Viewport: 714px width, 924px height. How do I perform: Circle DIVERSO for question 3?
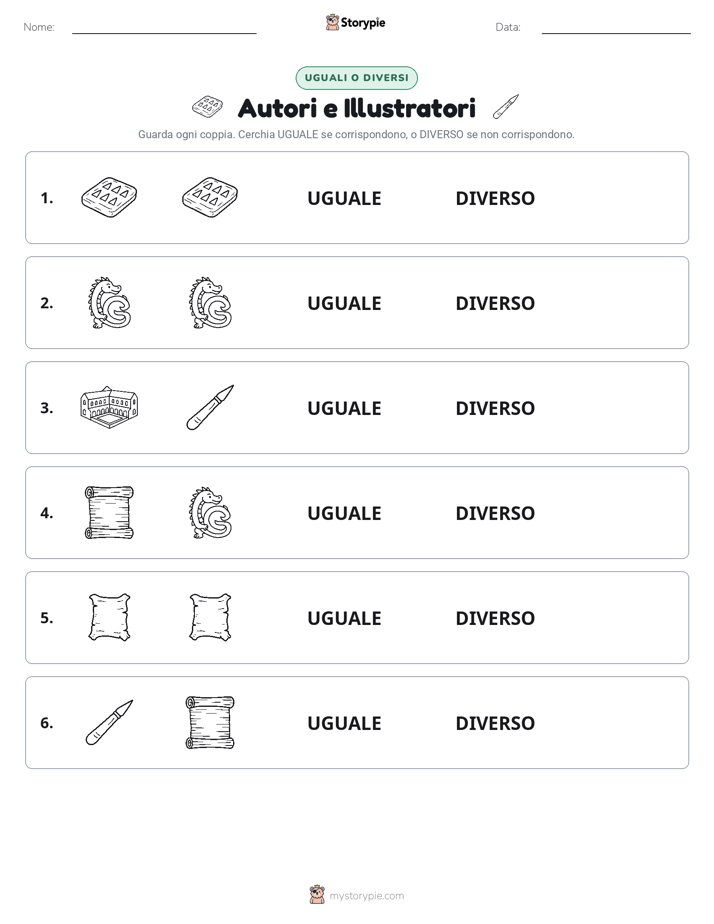point(495,408)
